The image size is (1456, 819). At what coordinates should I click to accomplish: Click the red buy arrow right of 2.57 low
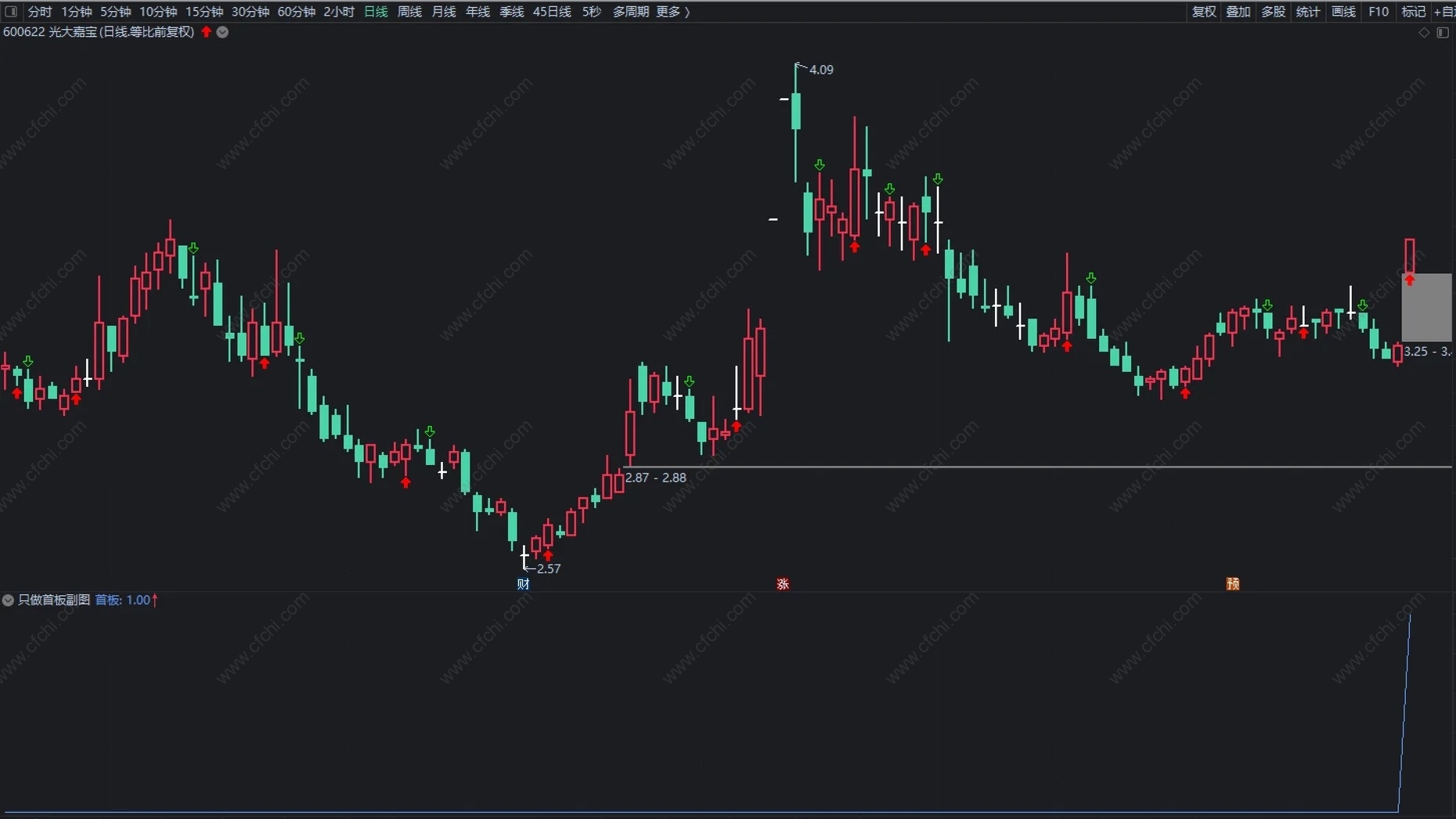click(548, 555)
